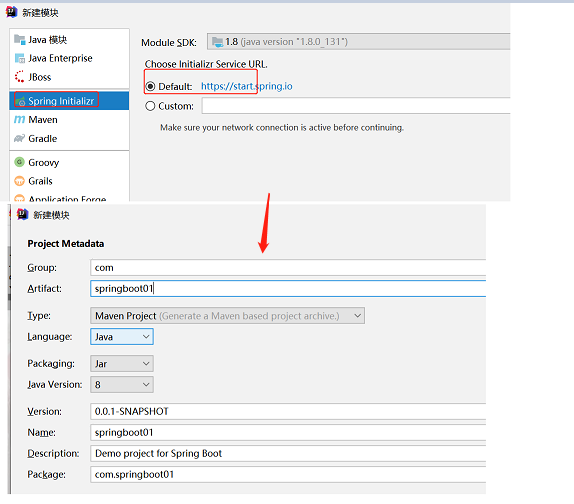Click the IntelliJ logo in Project Metadata dialog
Image resolution: width=574 pixels, height=504 pixels.
(23, 214)
